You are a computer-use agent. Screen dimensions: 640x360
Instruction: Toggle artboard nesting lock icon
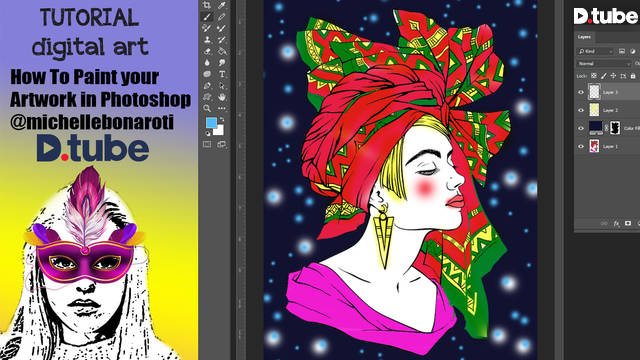pos(623,76)
